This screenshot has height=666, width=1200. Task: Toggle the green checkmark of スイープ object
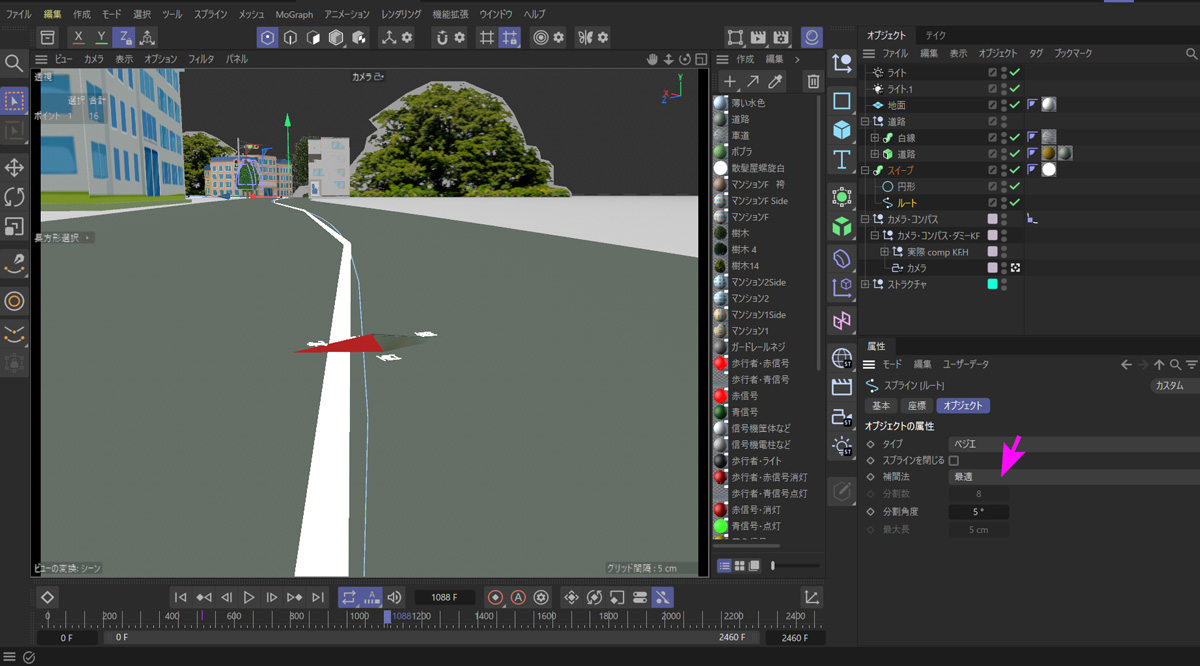[x=1015, y=170]
